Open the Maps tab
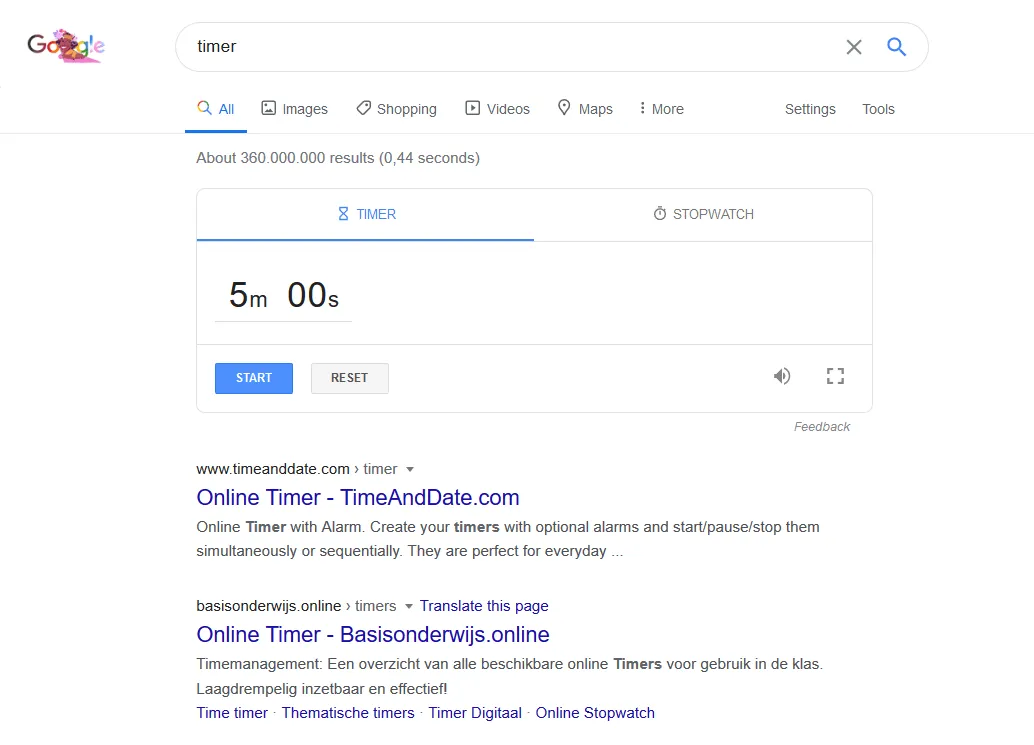 tap(585, 109)
